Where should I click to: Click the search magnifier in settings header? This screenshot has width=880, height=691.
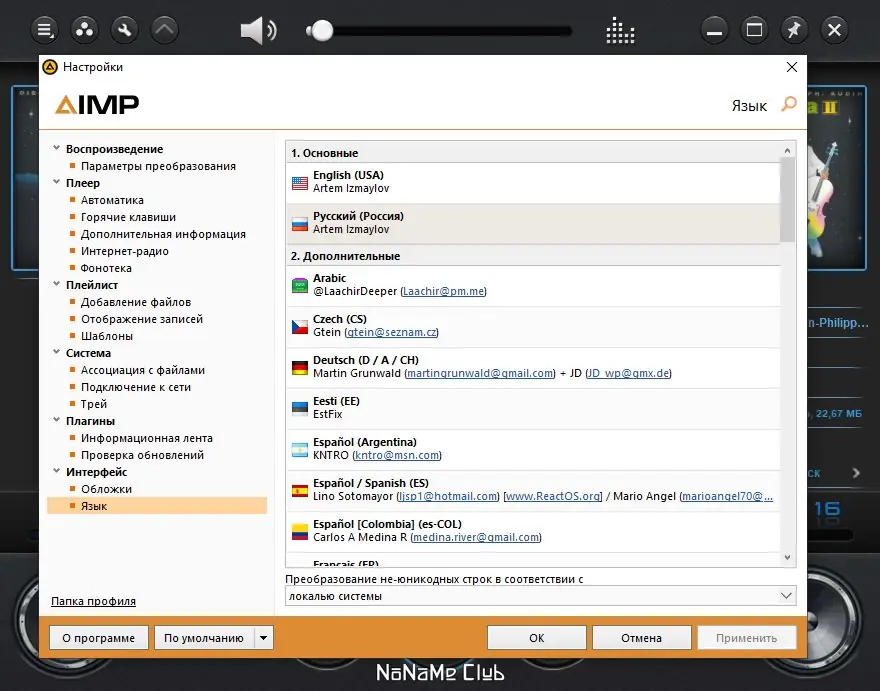point(789,104)
